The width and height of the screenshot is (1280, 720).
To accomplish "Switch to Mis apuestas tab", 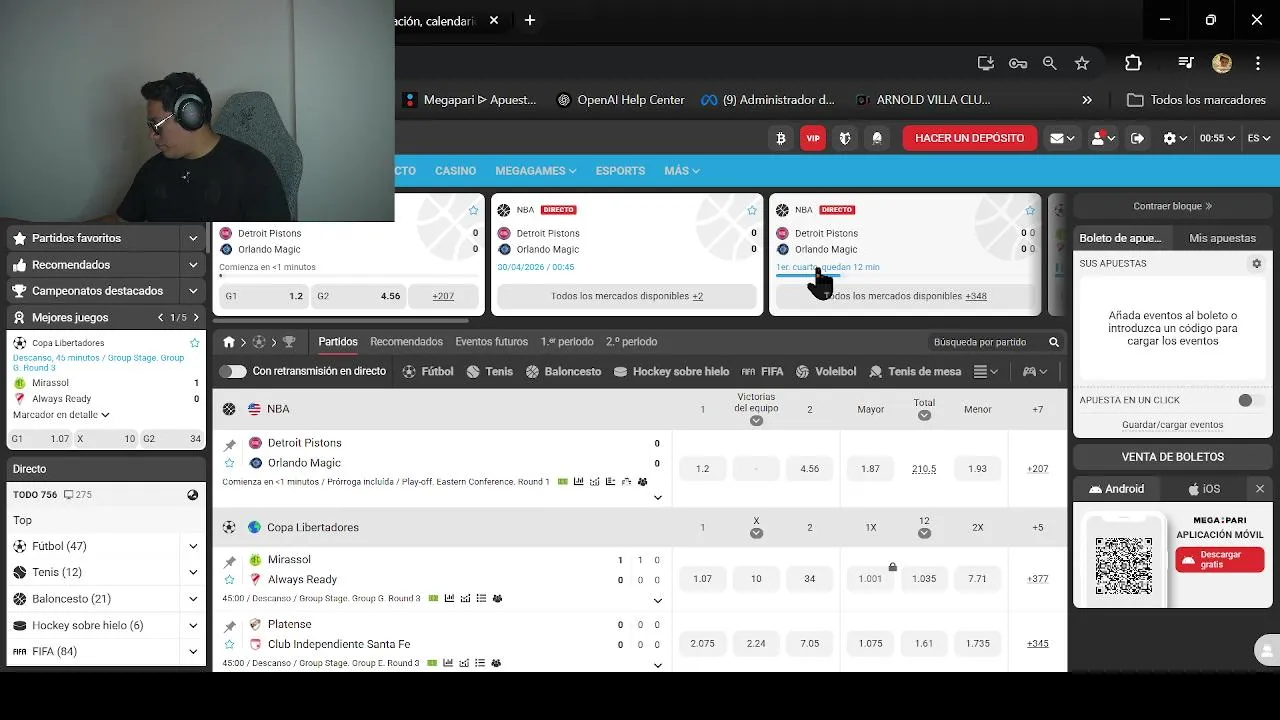I will click(x=1222, y=238).
